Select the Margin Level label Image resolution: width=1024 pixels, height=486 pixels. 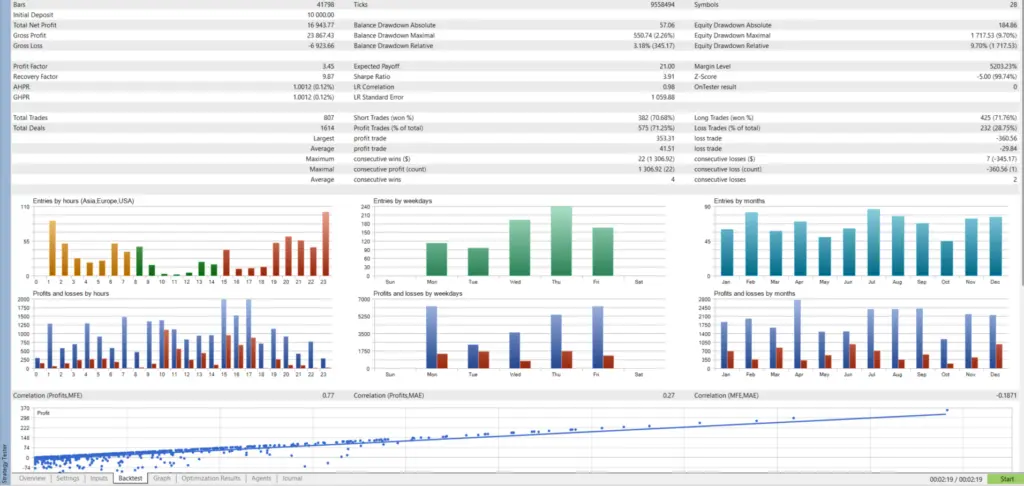click(712, 66)
